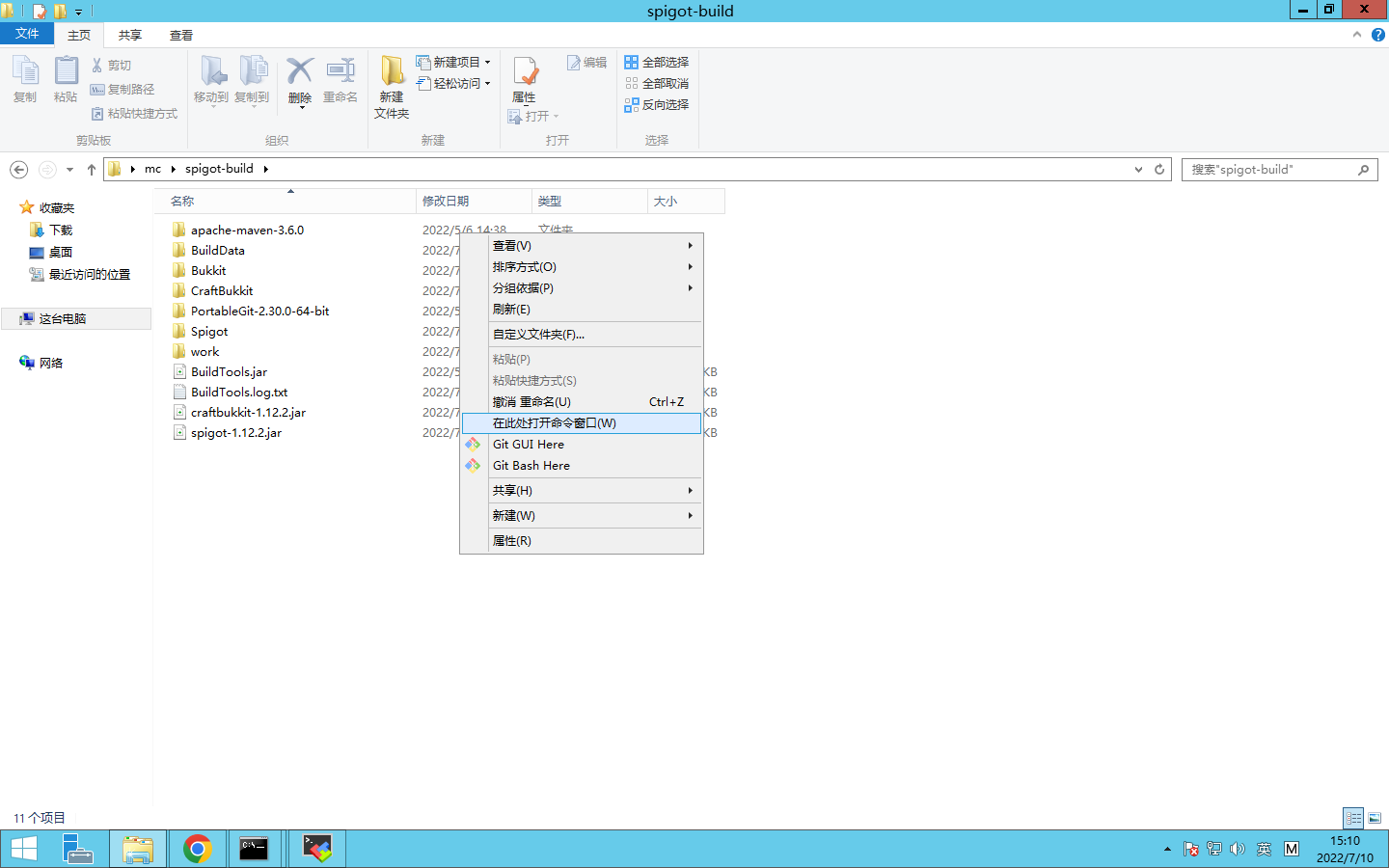Select the spigot-1.12.2.jar file

tap(236, 432)
